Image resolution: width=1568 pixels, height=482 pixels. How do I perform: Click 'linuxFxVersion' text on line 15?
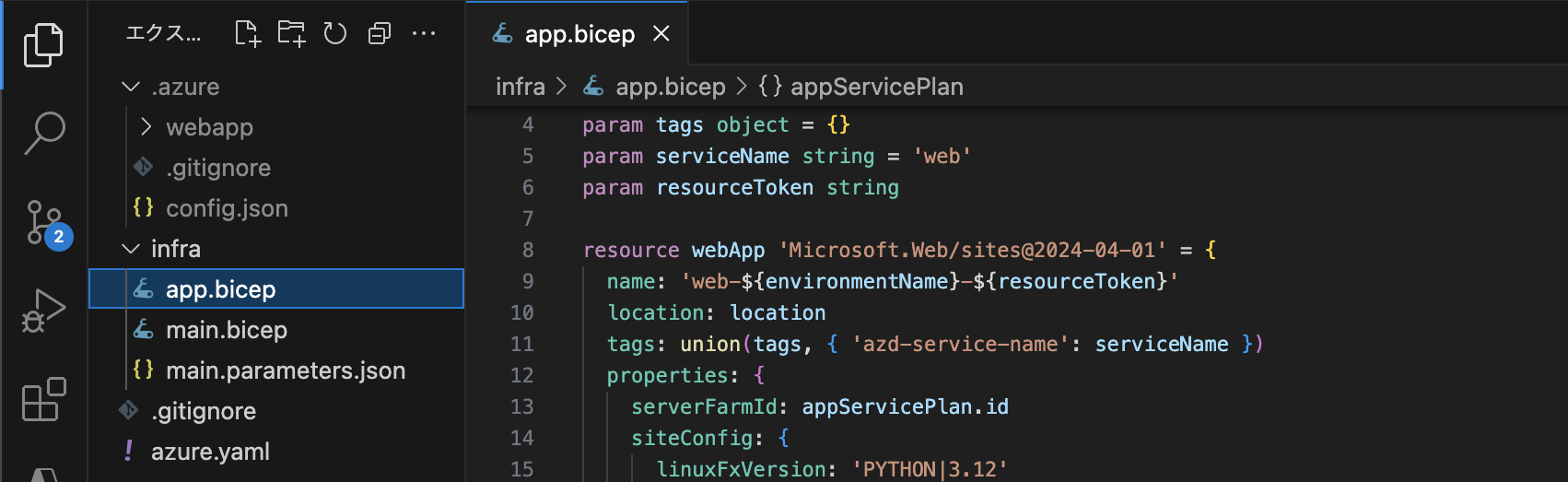coord(741,469)
